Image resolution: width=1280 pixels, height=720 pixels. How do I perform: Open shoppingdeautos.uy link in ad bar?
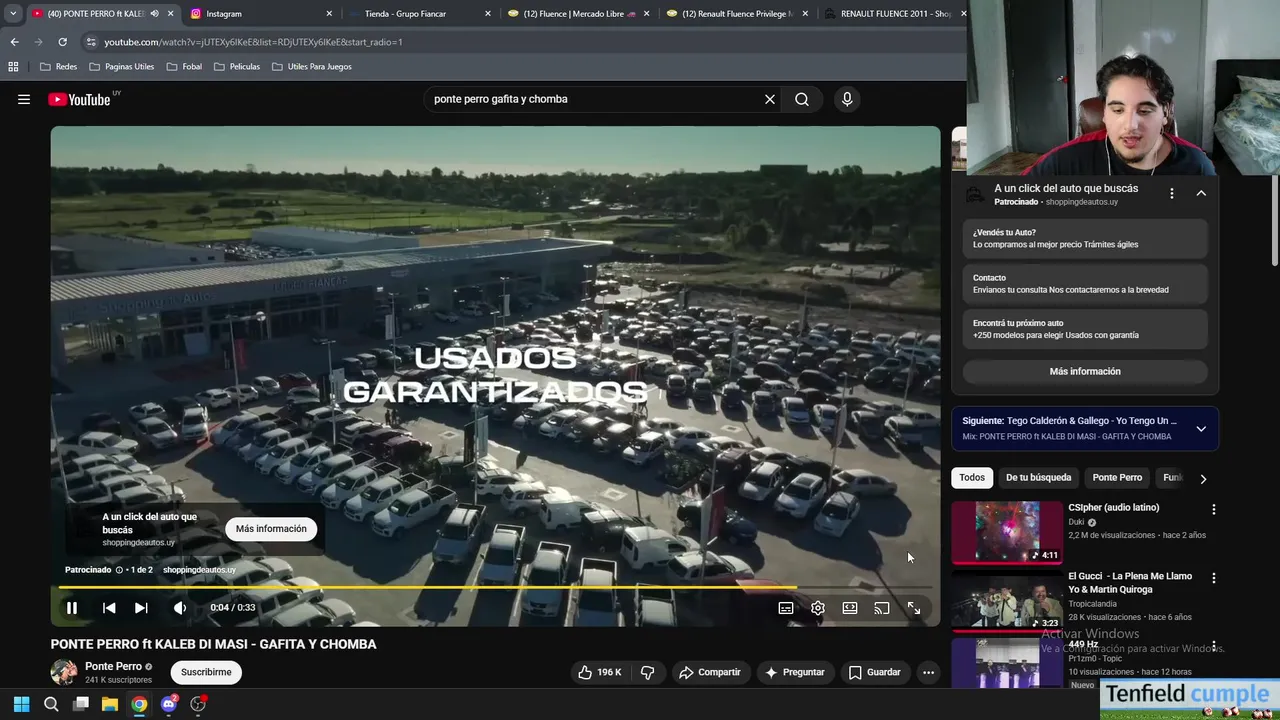199,570
